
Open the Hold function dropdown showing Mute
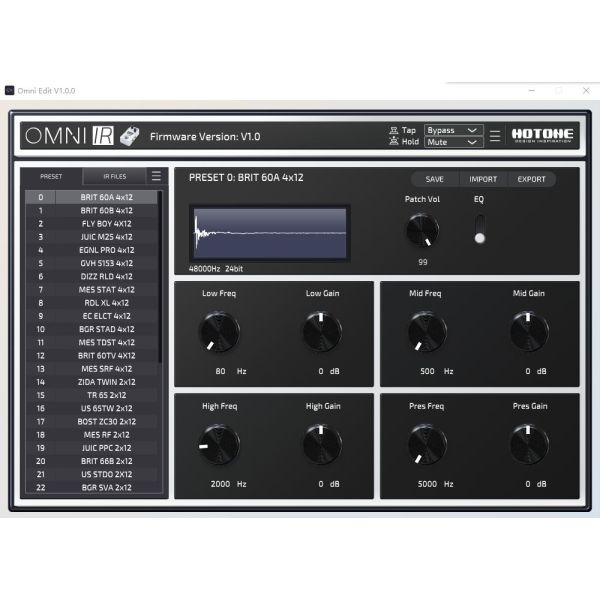pos(453,142)
